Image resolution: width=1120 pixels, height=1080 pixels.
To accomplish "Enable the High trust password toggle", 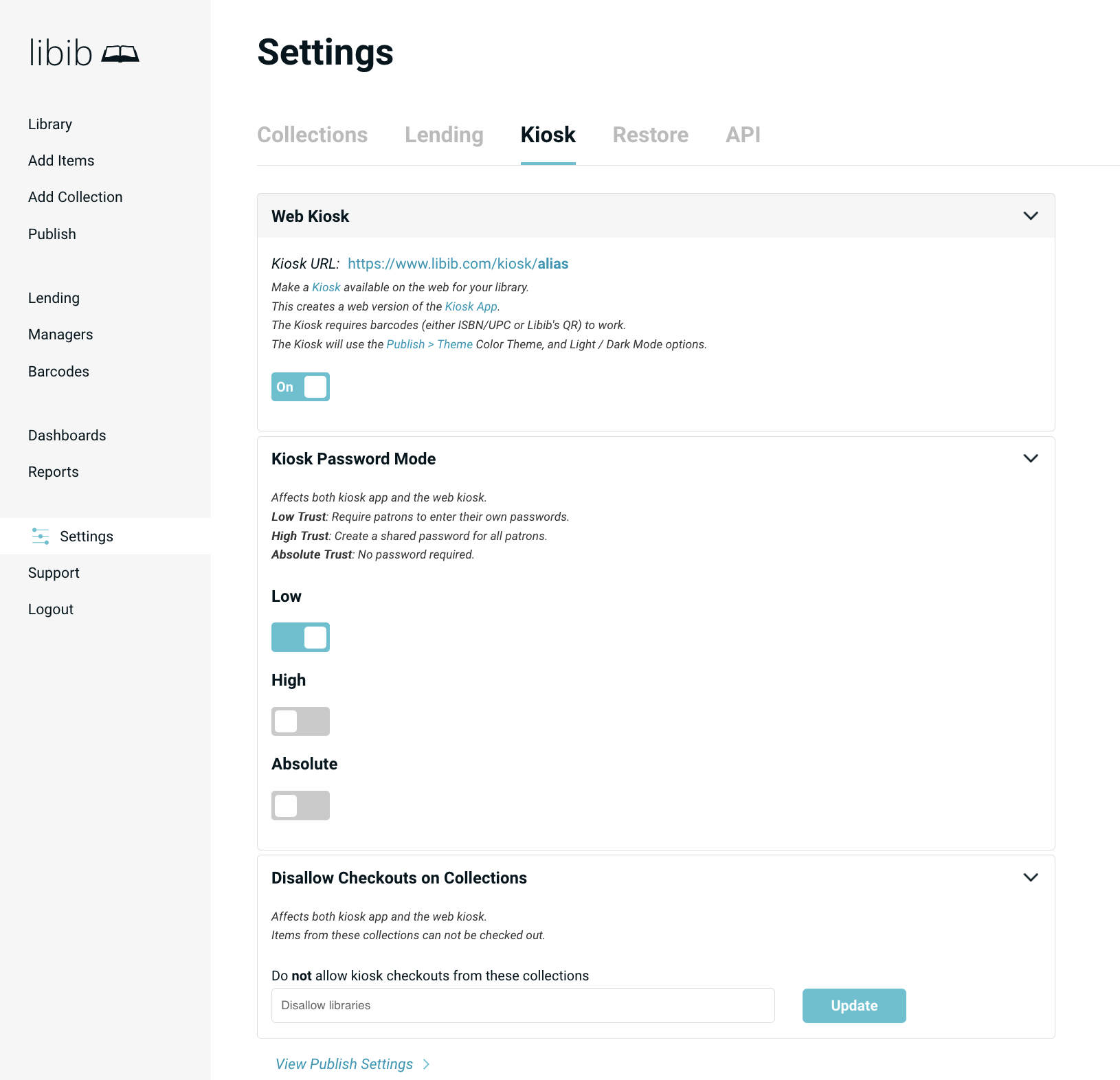I will coord(300,721).
